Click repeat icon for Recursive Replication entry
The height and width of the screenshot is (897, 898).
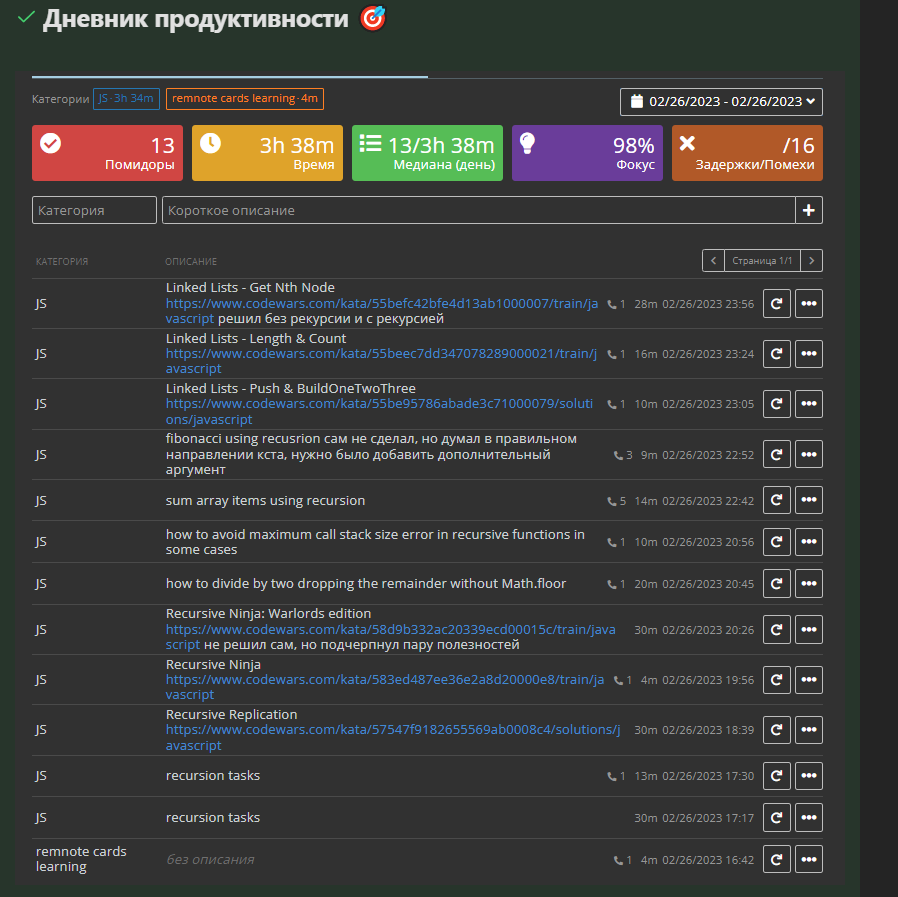click(x=777, y=730)
